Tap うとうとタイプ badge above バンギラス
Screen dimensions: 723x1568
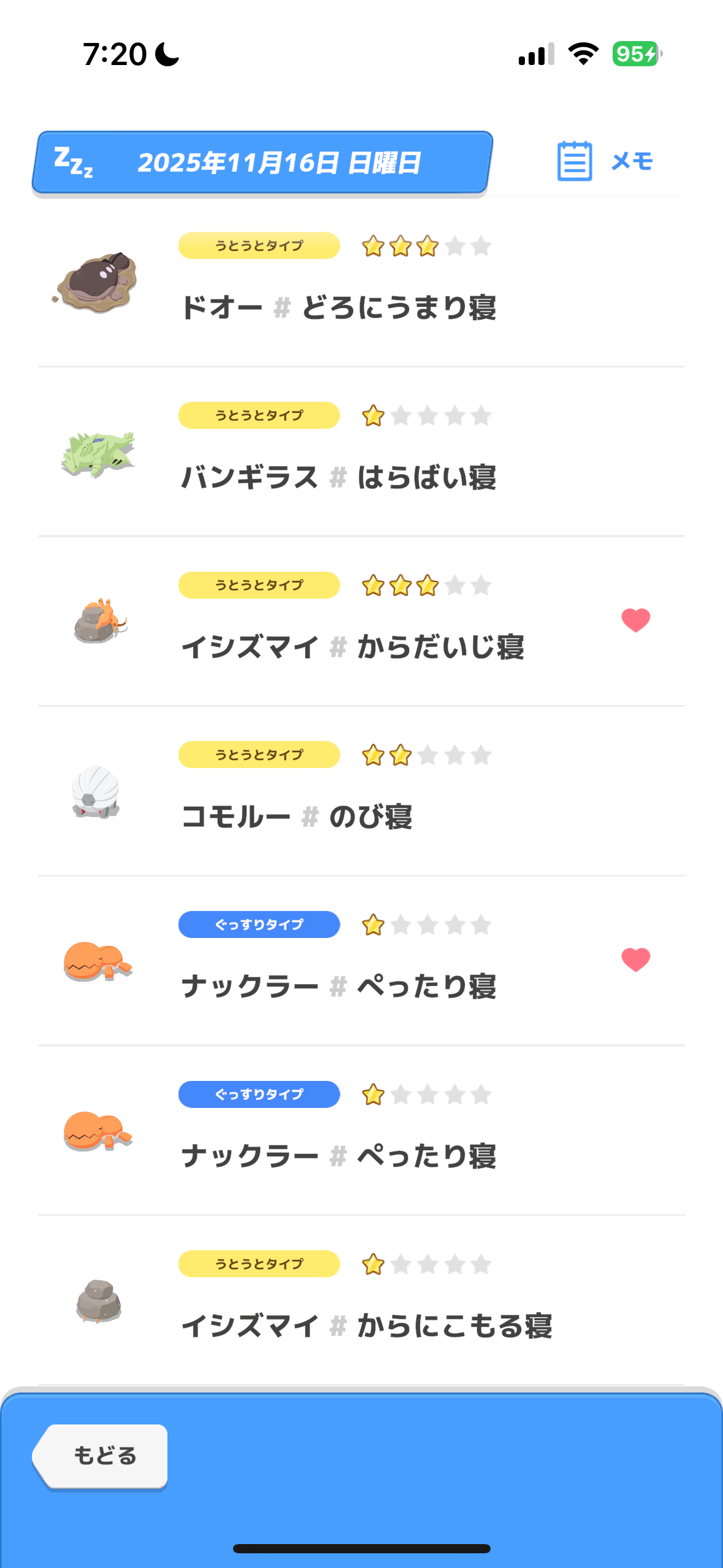click(259, 415)
